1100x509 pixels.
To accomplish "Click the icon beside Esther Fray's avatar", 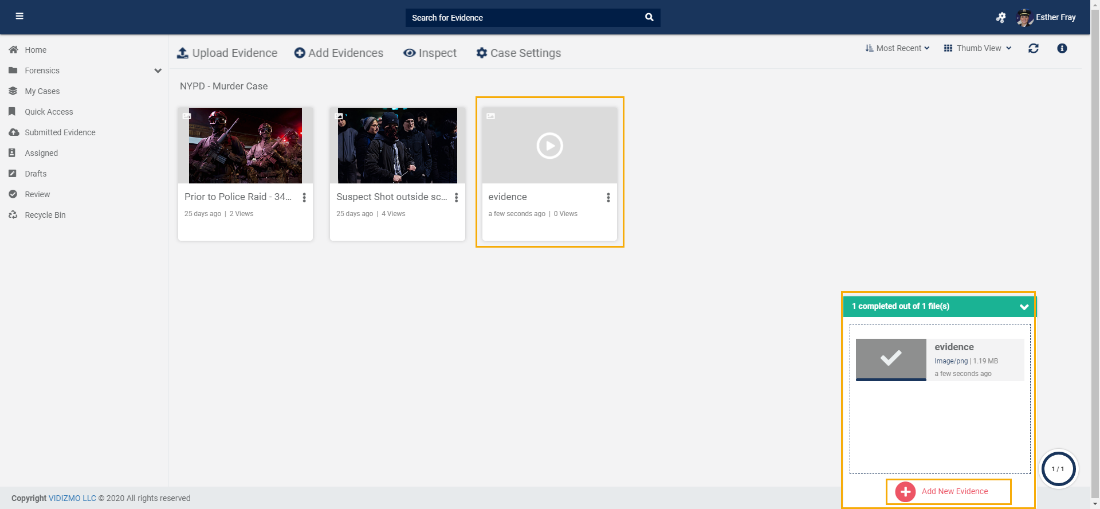I will pyautogui.click(x=1000, y=18).
